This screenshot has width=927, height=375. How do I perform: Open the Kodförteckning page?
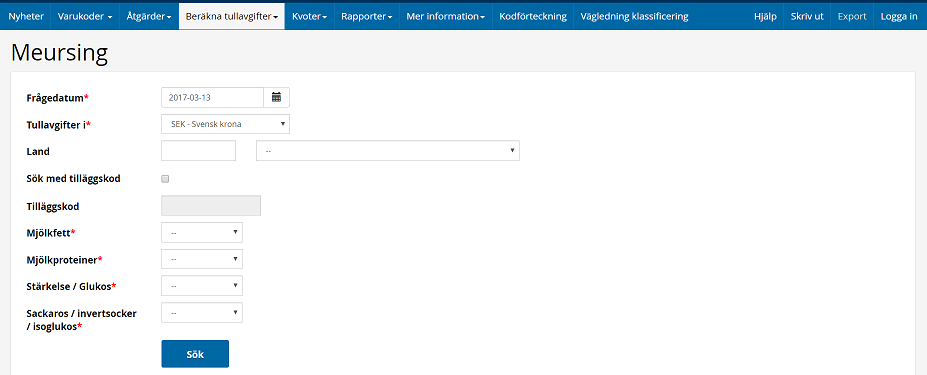pyautogui.click(x=533, y=17)
